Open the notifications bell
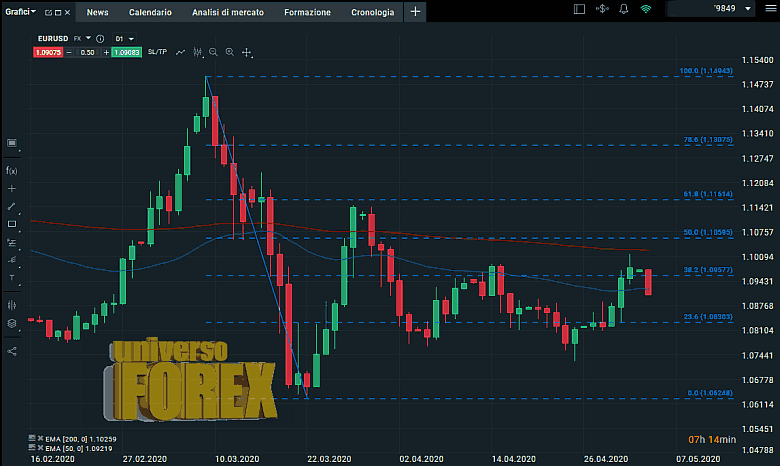 [x=623, y=11]
